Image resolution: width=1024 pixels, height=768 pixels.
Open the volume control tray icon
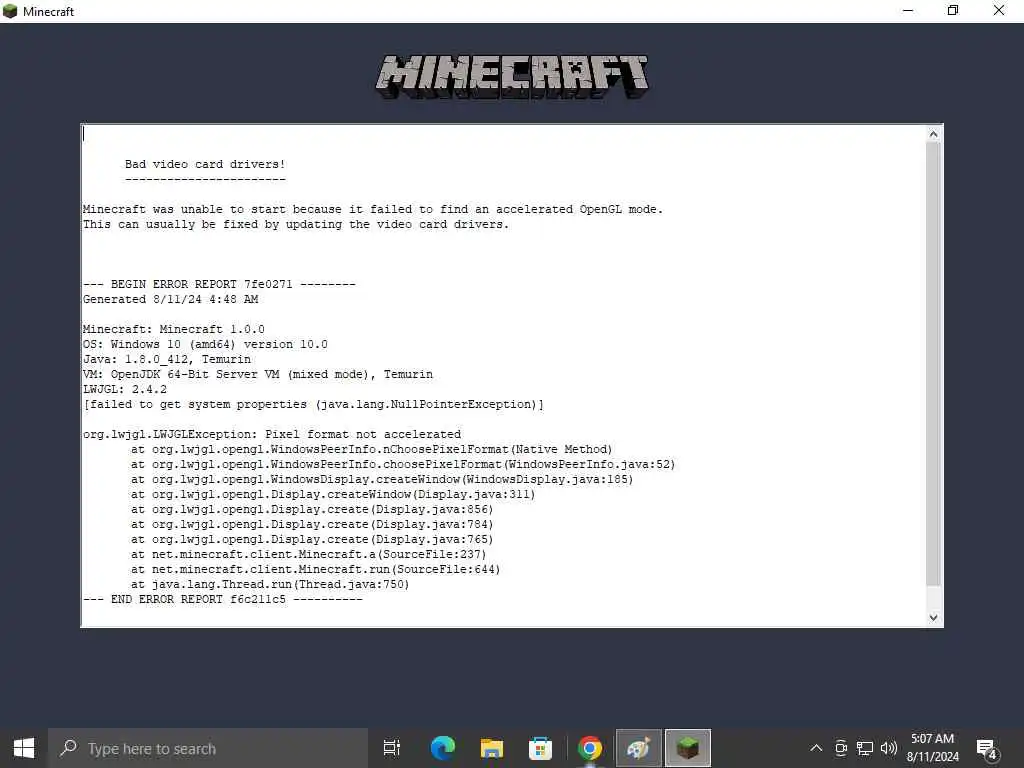(889, 748)
